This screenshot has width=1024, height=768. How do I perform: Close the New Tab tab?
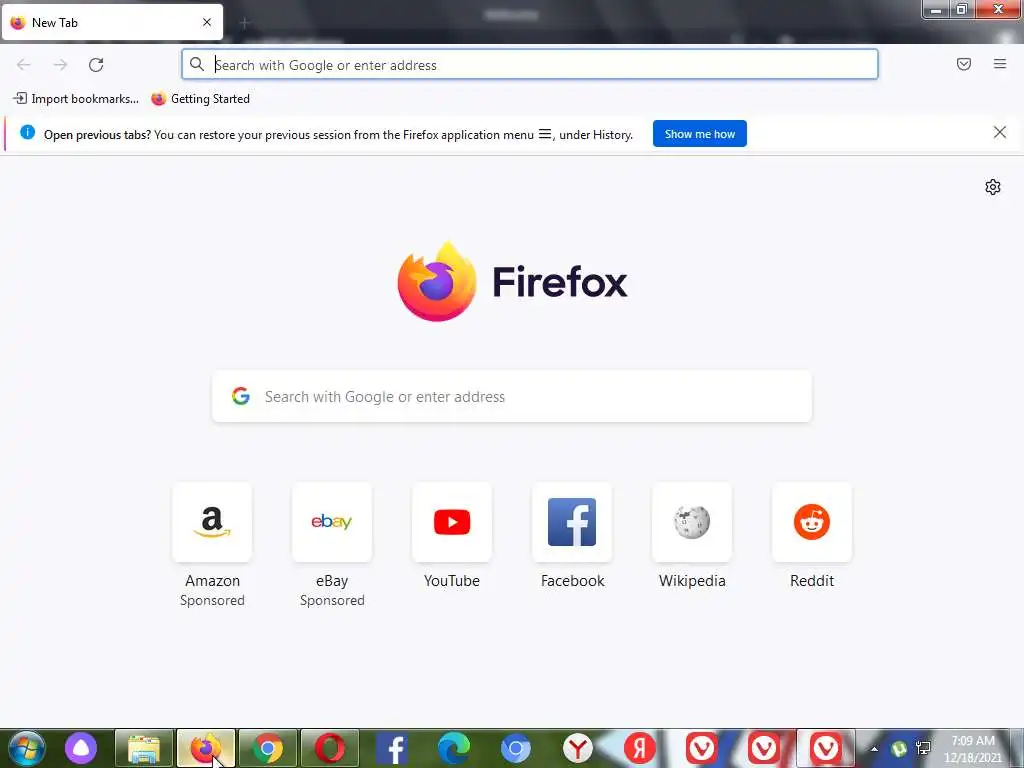click(x=207, y=22)
